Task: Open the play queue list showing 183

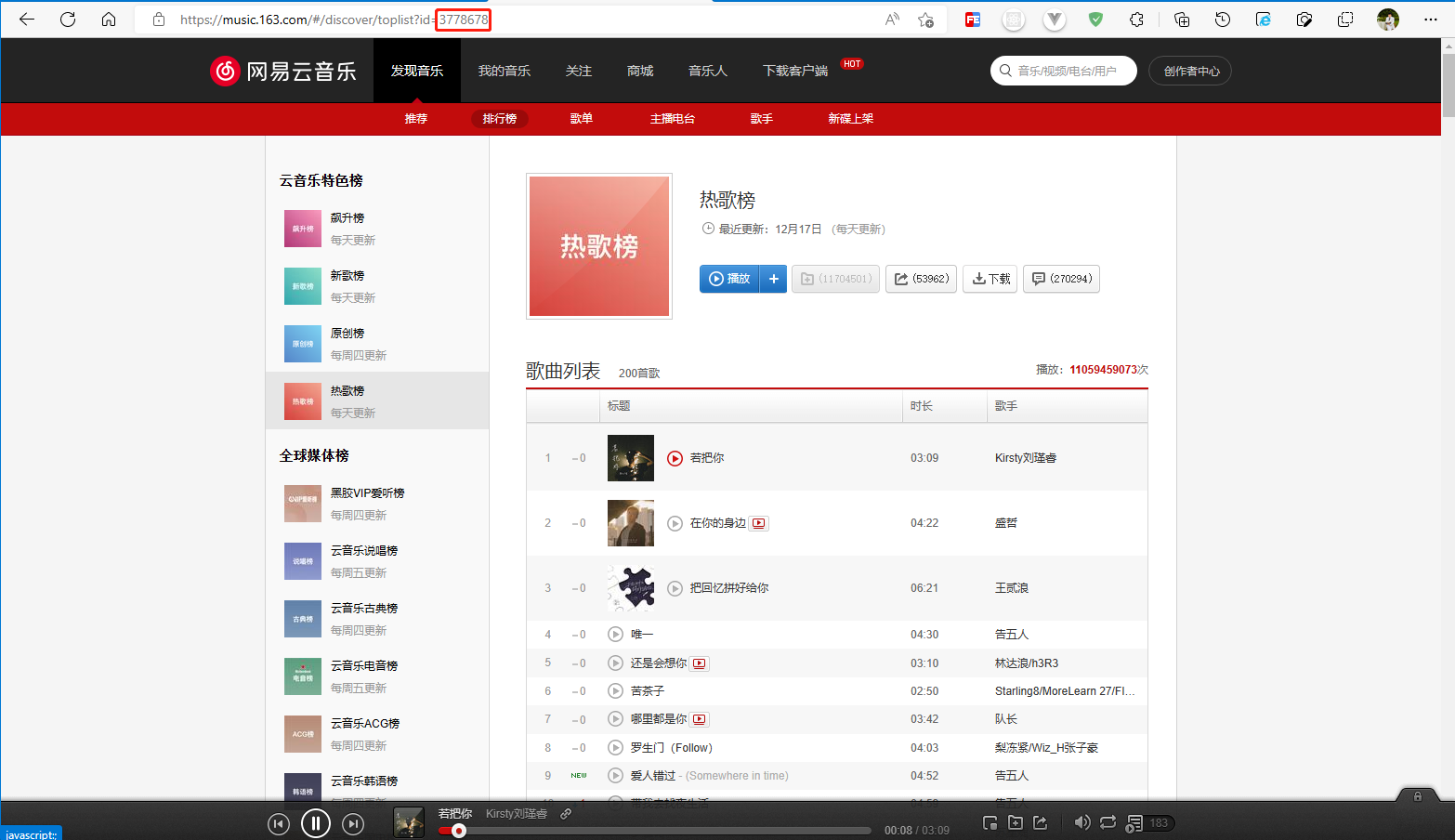Action: pos(1149,823)
